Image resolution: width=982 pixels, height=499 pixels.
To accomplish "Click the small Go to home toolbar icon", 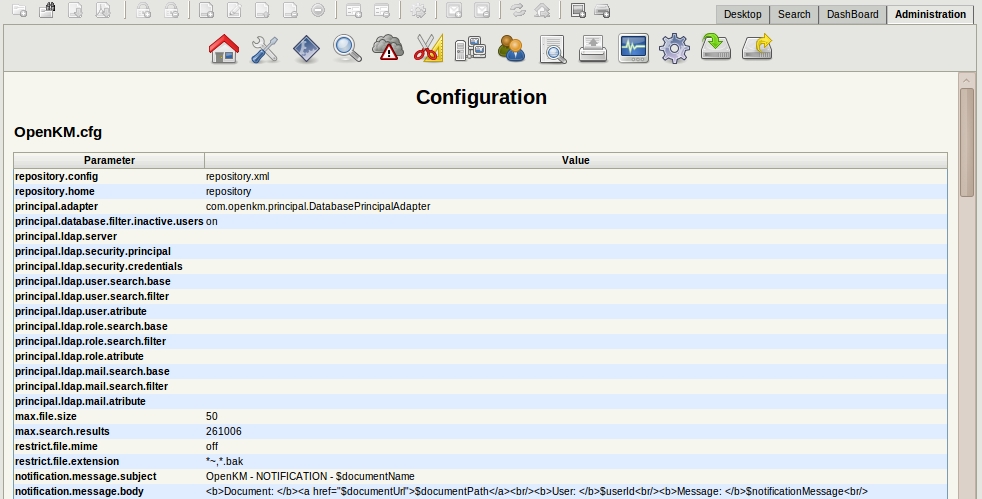I will 542,10.
